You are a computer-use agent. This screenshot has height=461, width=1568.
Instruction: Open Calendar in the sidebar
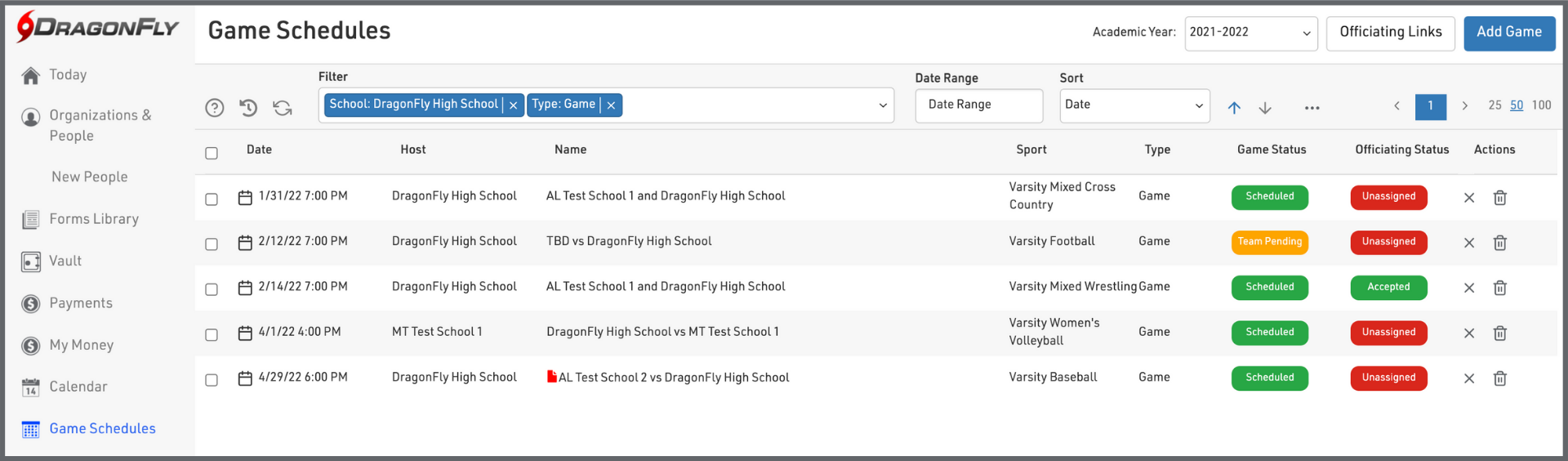click(x=78, y=387)
